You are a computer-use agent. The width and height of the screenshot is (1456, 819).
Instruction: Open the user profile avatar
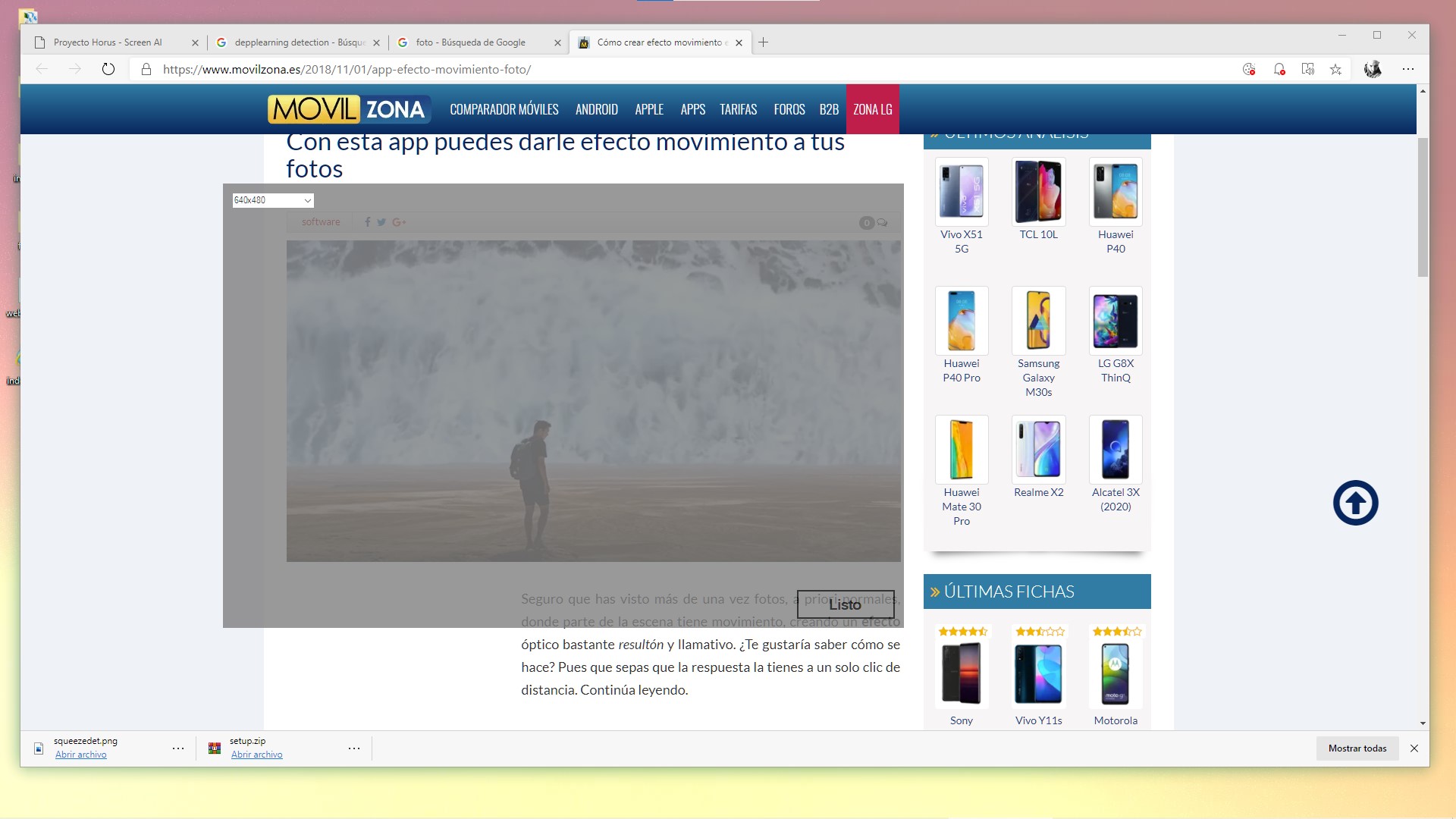pos(1373,69)
